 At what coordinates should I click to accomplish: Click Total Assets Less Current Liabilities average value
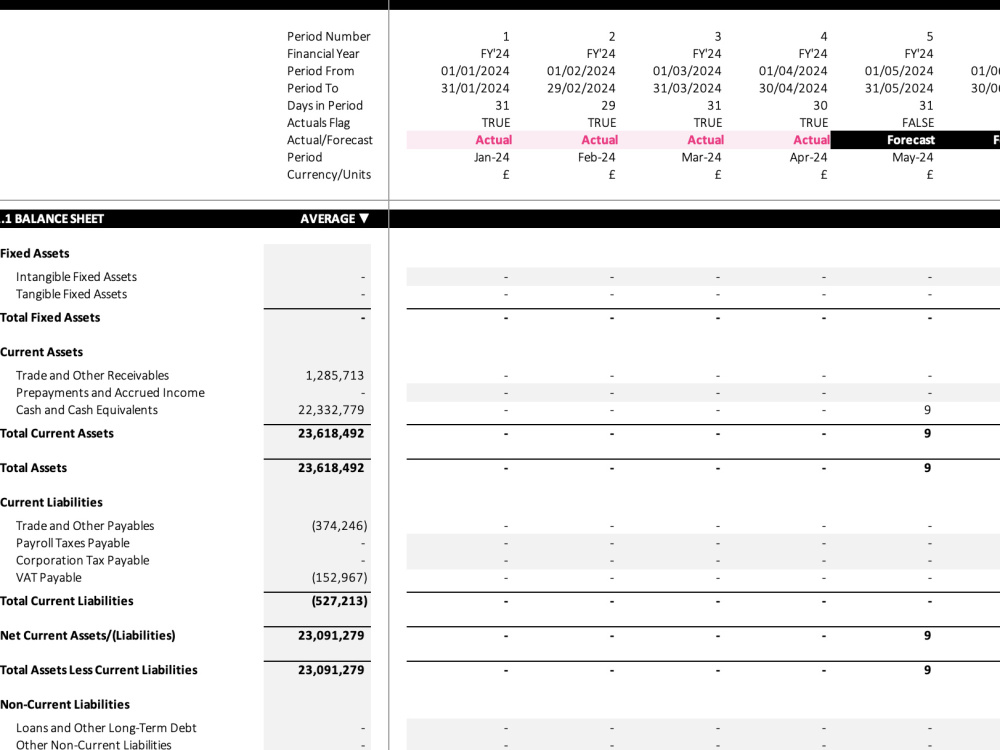coord(331,670)
